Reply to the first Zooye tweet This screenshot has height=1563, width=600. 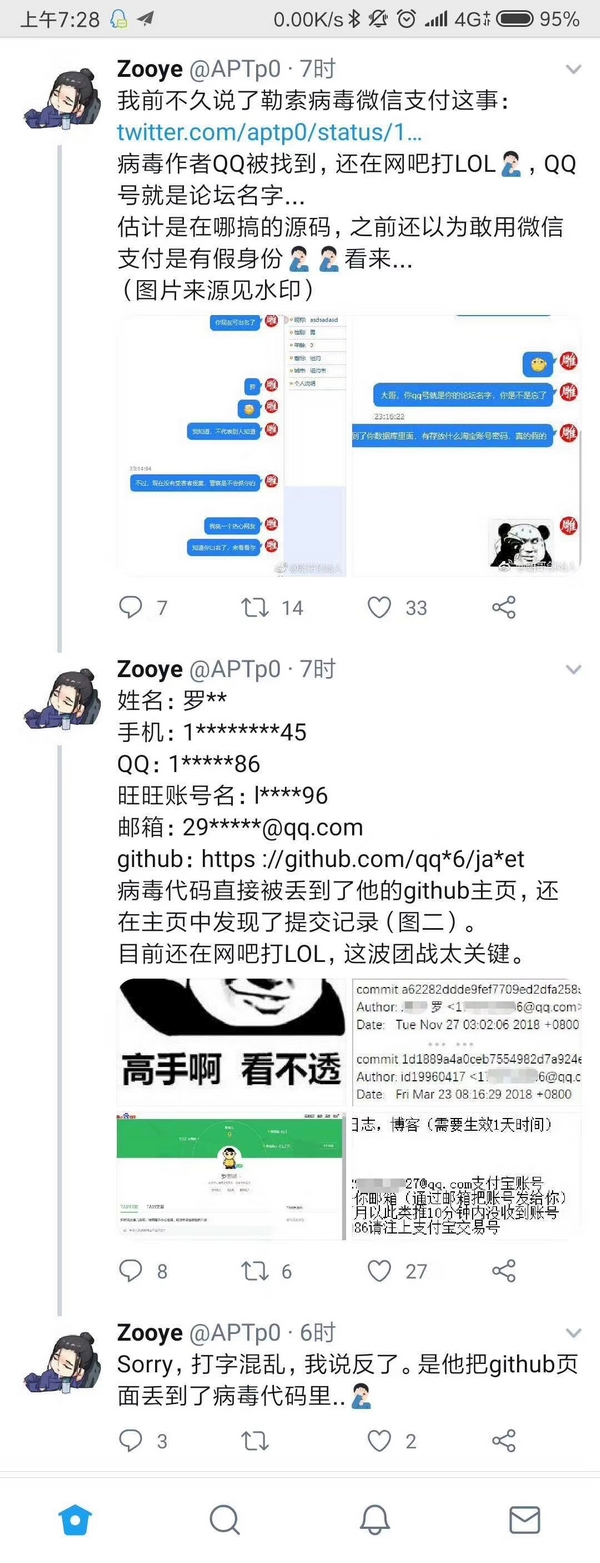point(131,607)
